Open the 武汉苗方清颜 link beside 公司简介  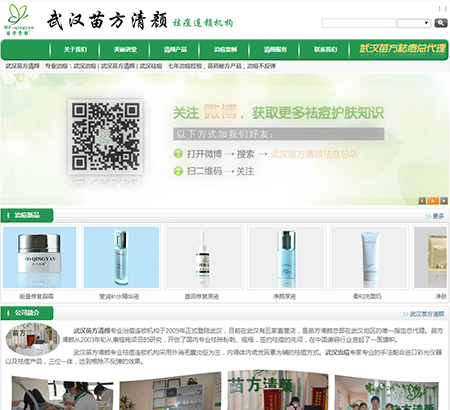tap(423, 314)
